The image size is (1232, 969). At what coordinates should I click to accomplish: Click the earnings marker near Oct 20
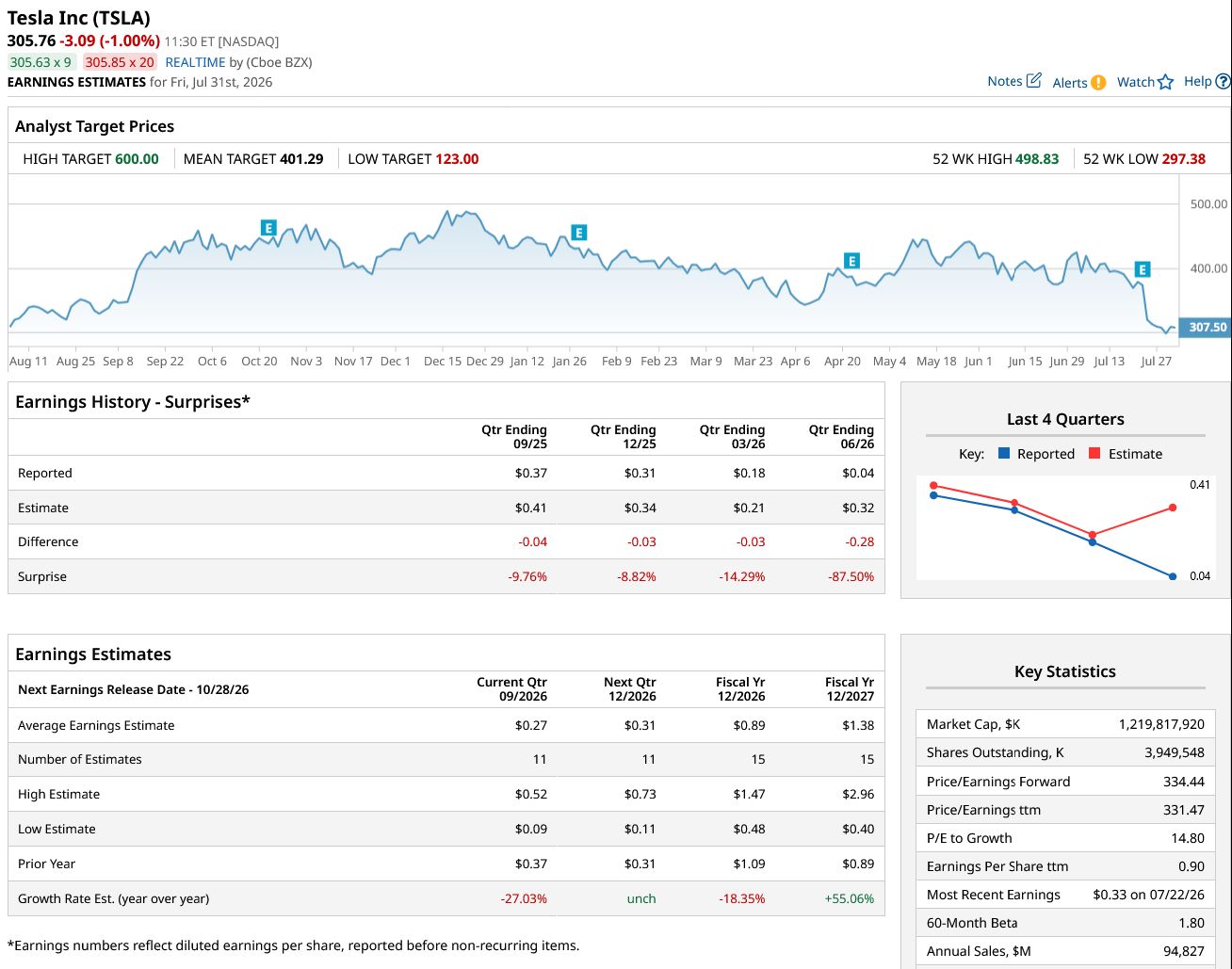tap(268, 228)
